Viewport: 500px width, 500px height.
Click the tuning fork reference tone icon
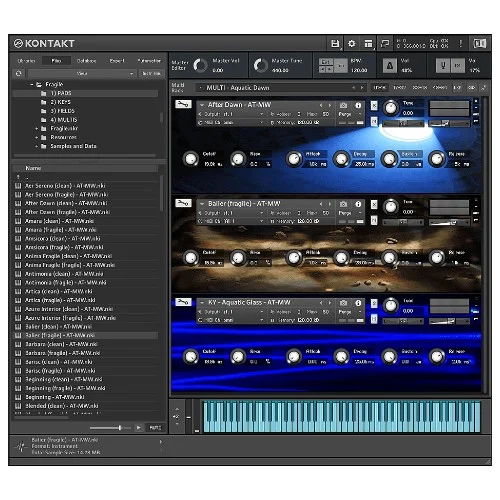[443, 66]
